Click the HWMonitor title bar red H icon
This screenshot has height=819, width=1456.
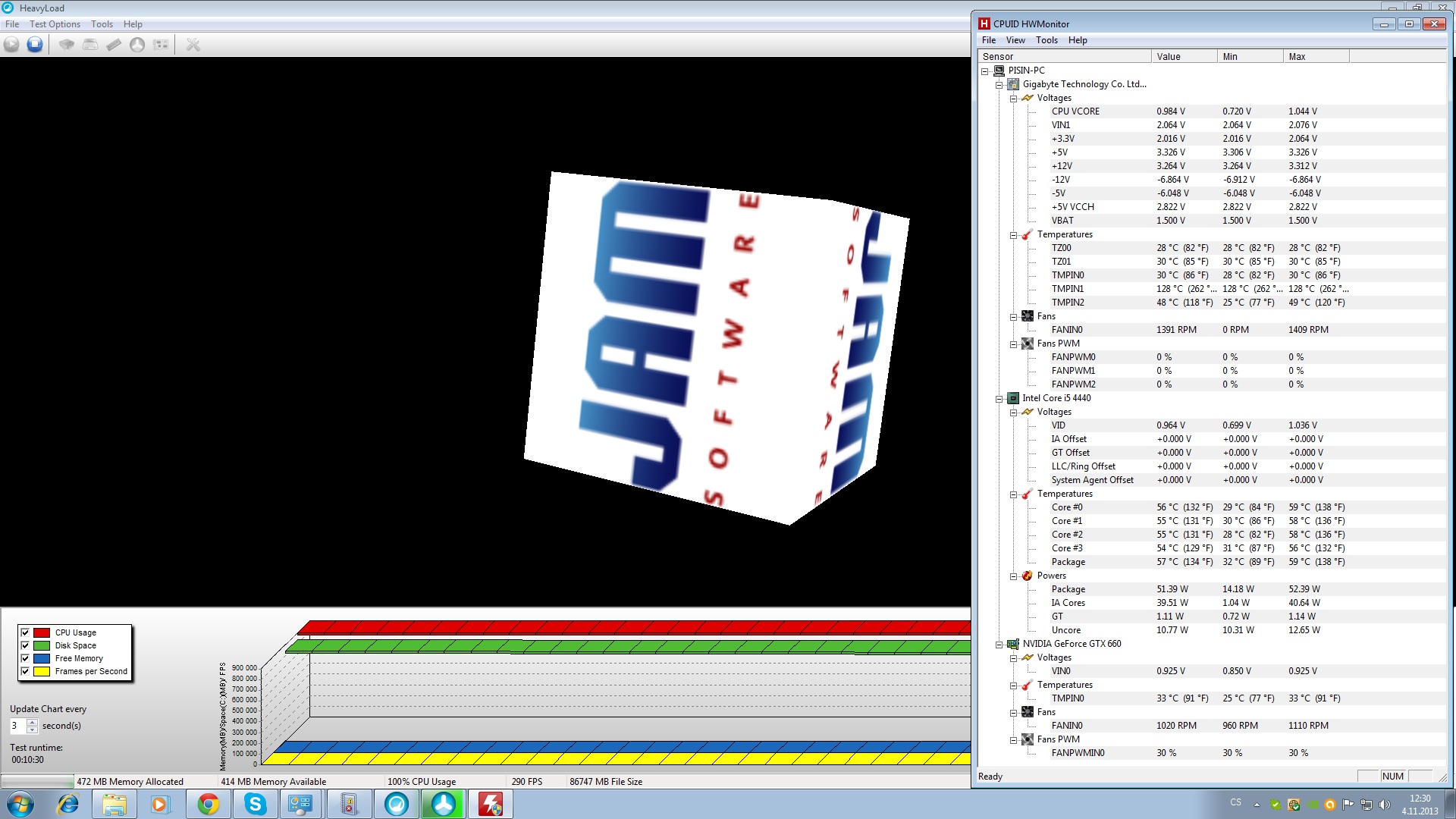coord(984,24)
